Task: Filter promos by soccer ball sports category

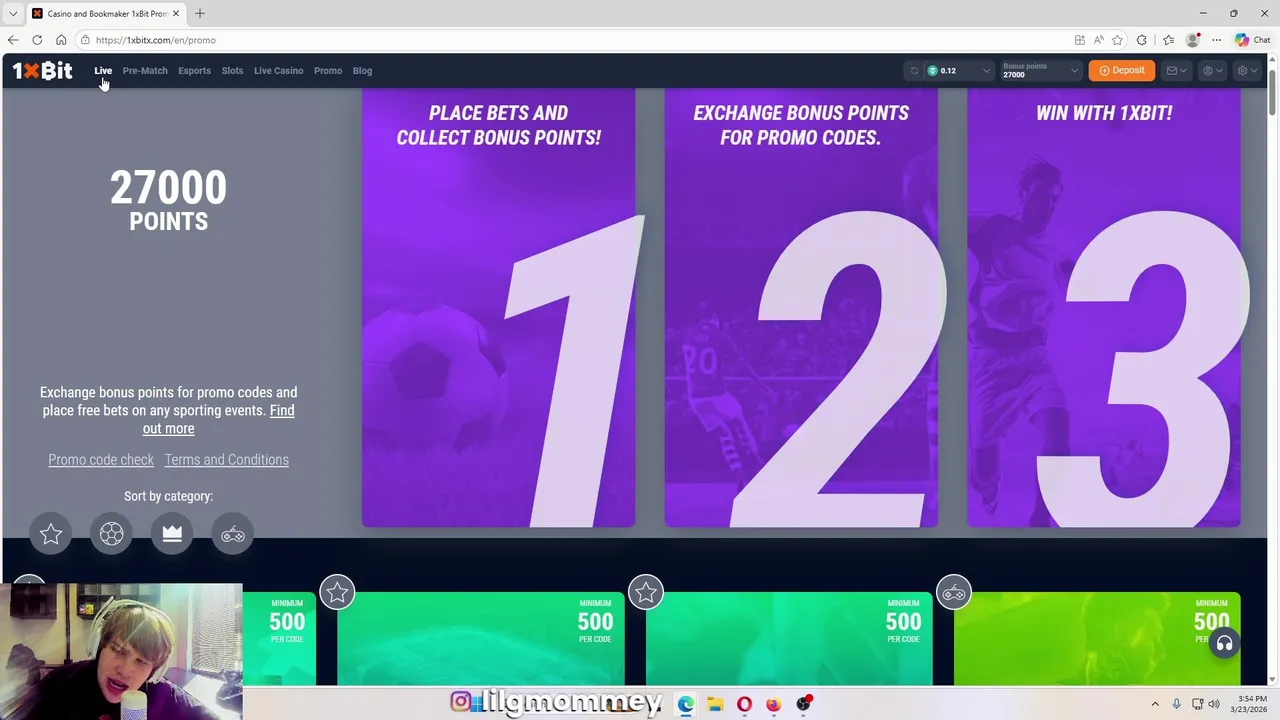Action: [111, 534]
